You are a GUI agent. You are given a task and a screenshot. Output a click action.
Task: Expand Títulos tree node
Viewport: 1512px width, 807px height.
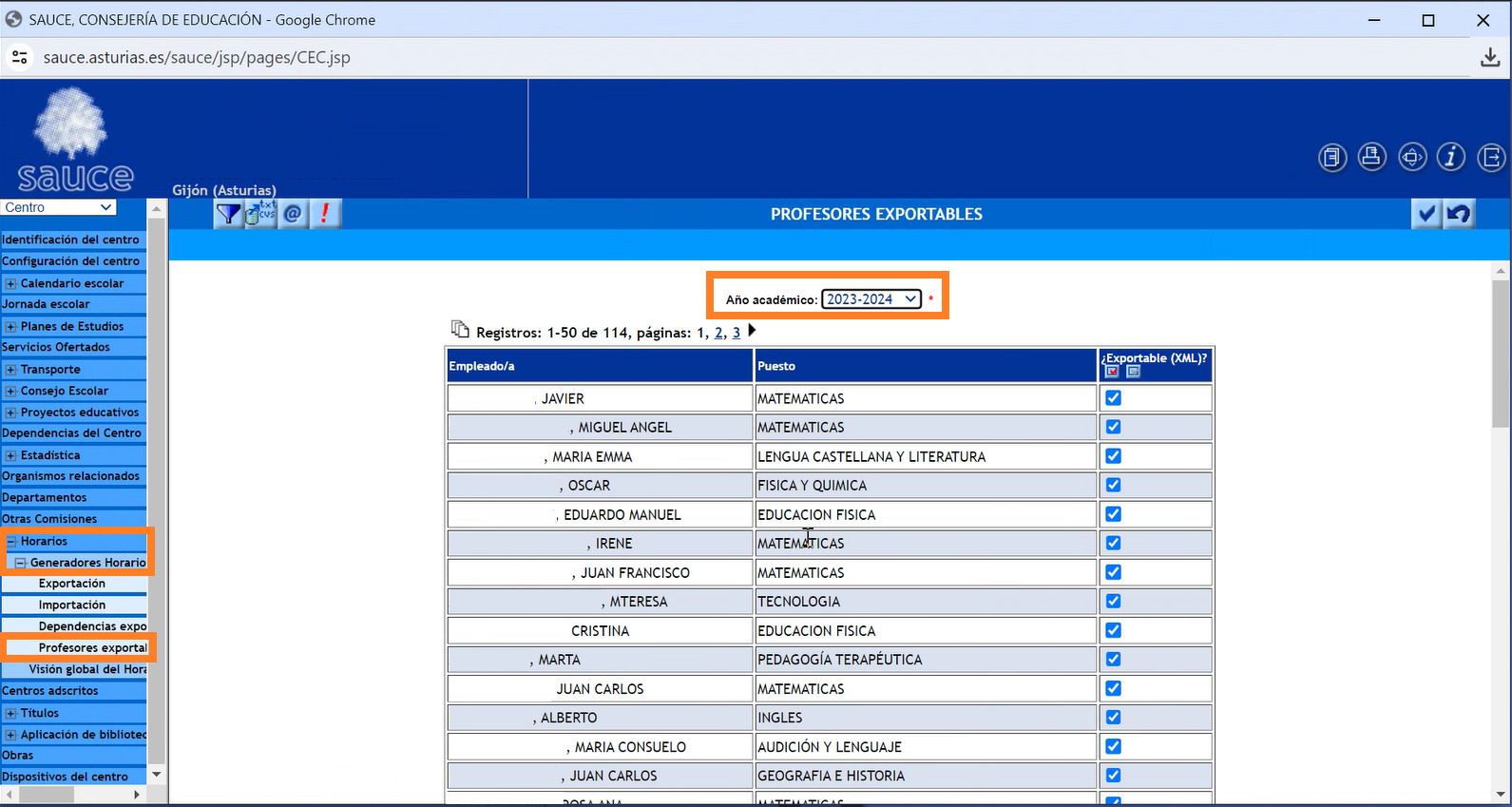(10, 713)
